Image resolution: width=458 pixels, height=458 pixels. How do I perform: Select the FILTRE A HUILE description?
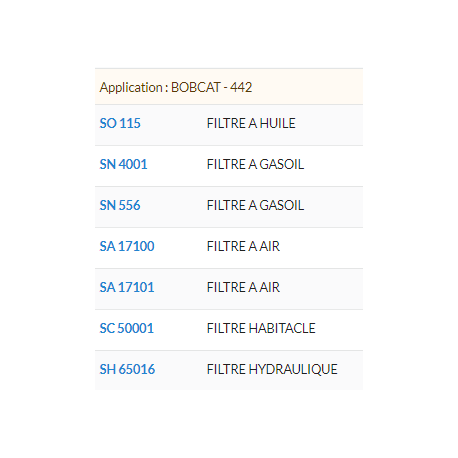tap(251, 123)
